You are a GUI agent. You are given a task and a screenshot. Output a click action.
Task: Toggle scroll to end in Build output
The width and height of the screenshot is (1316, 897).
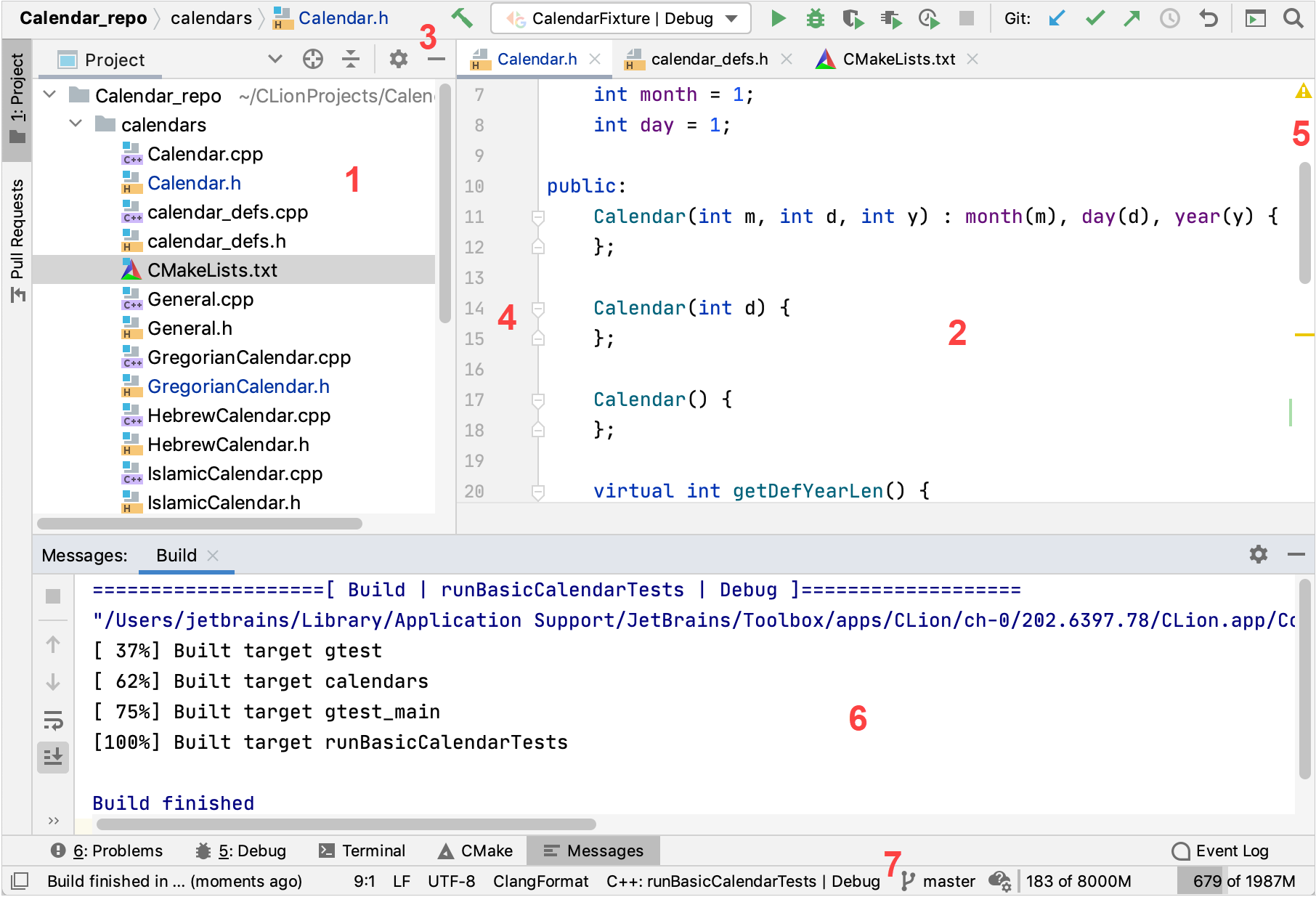click(53, 757)
